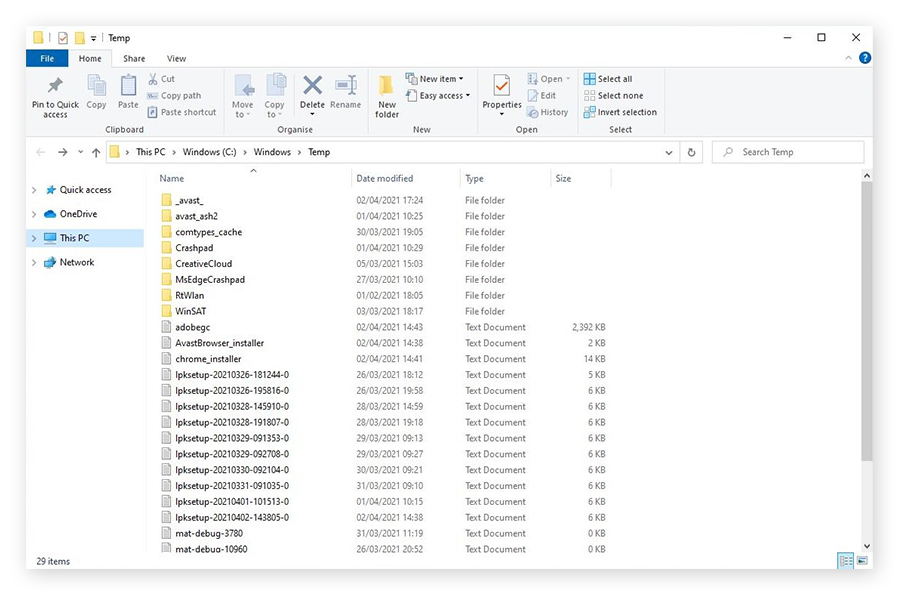Open the Help question mark icon

(865, 58)
